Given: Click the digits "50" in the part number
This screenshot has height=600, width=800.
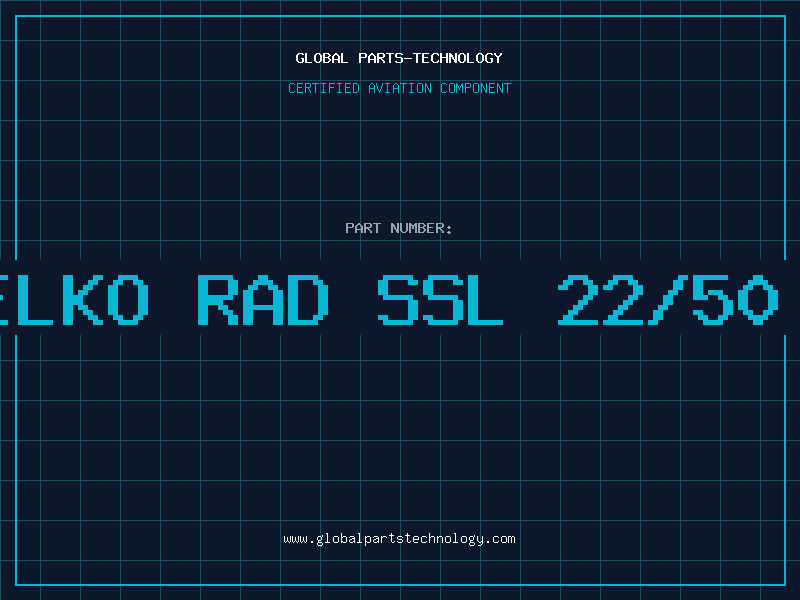Looking at the screenshot, I should coord(738,299).
